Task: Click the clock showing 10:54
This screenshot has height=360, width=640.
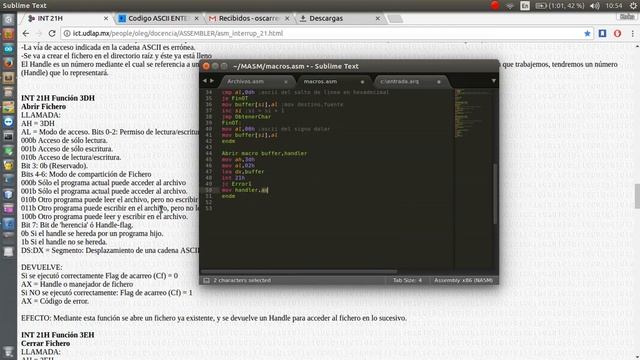Action: pos(614,6)
